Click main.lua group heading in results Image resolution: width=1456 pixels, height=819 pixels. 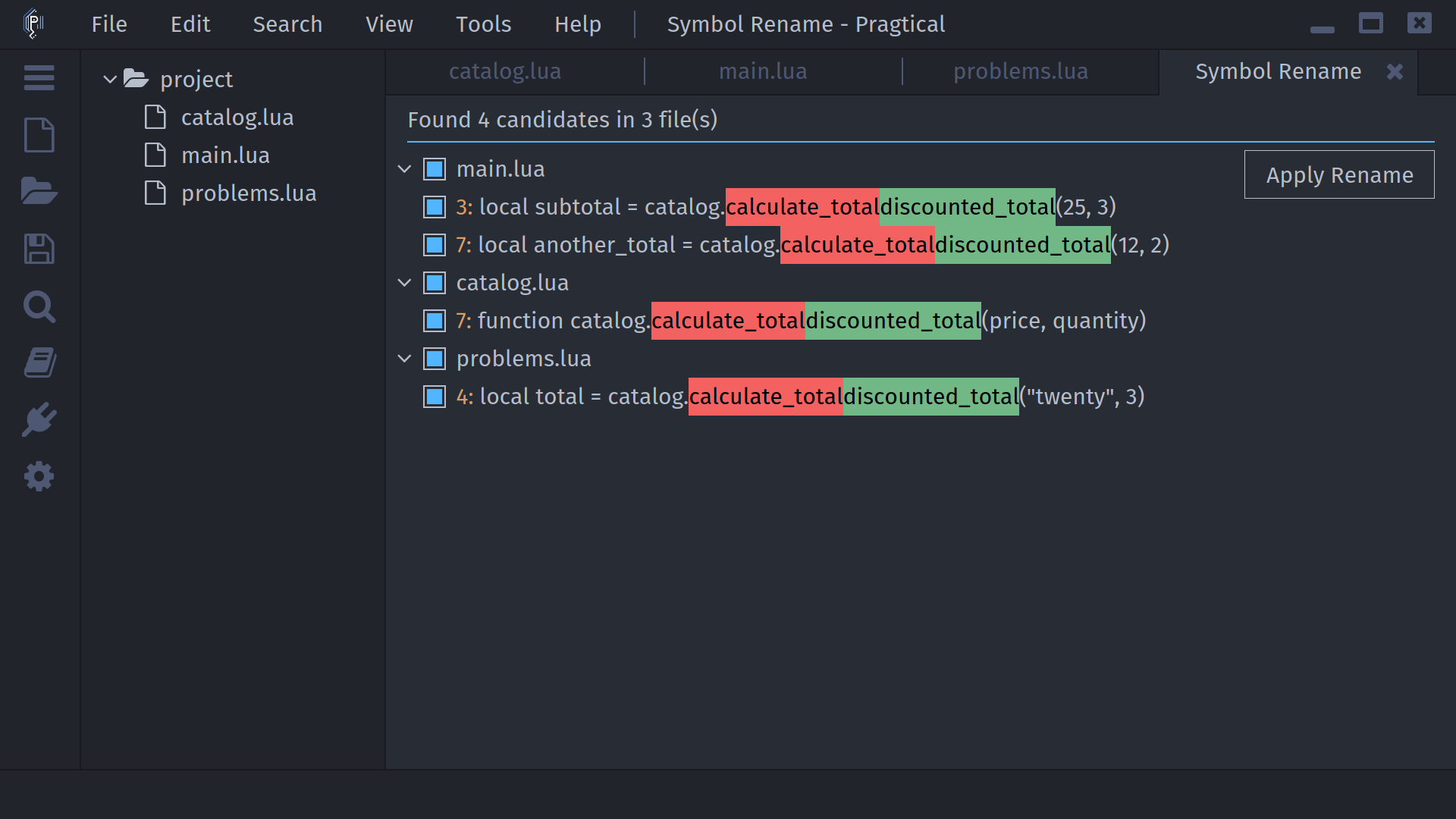coord(500,168)
